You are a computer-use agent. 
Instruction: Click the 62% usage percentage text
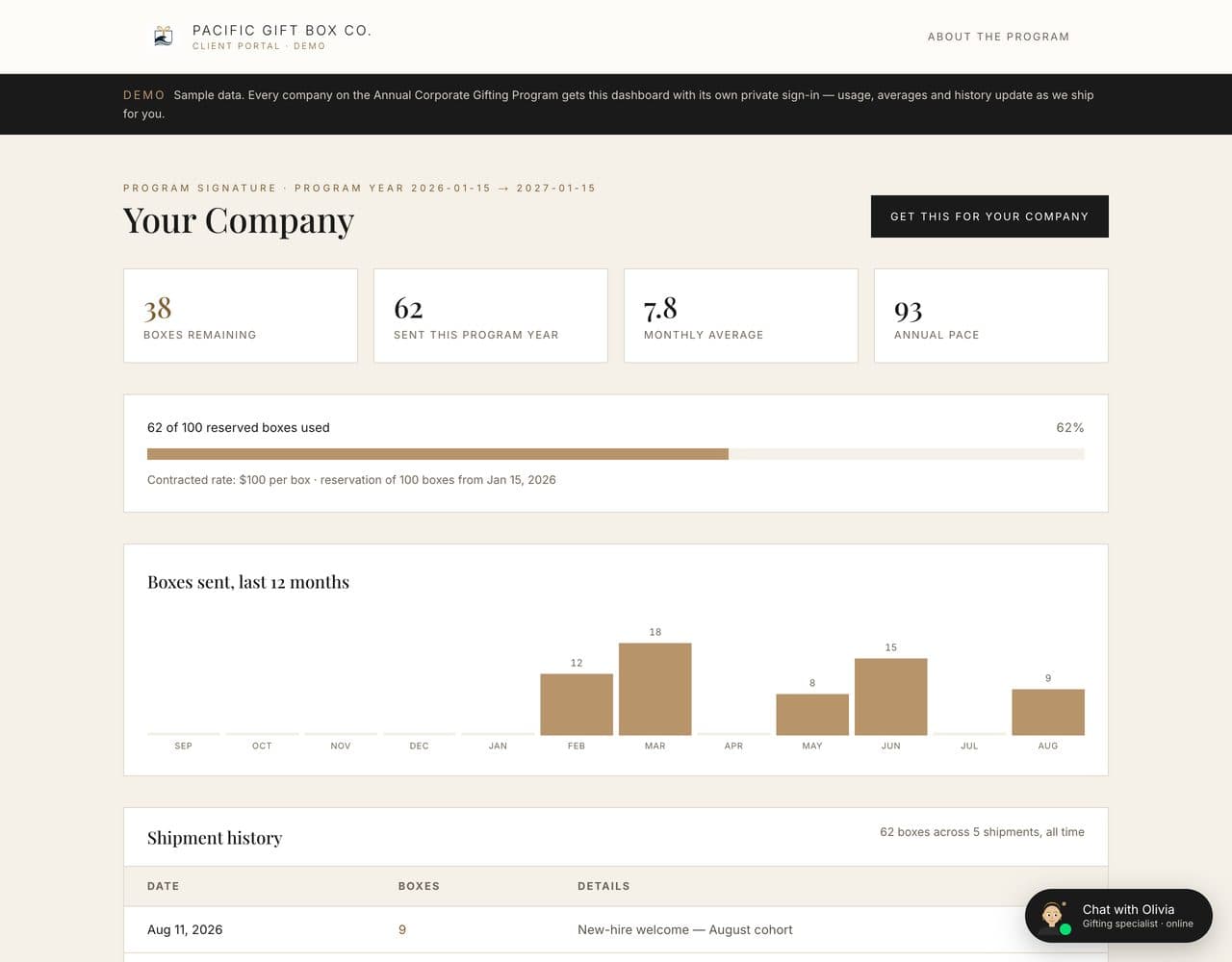click(x=1070, y=427)
